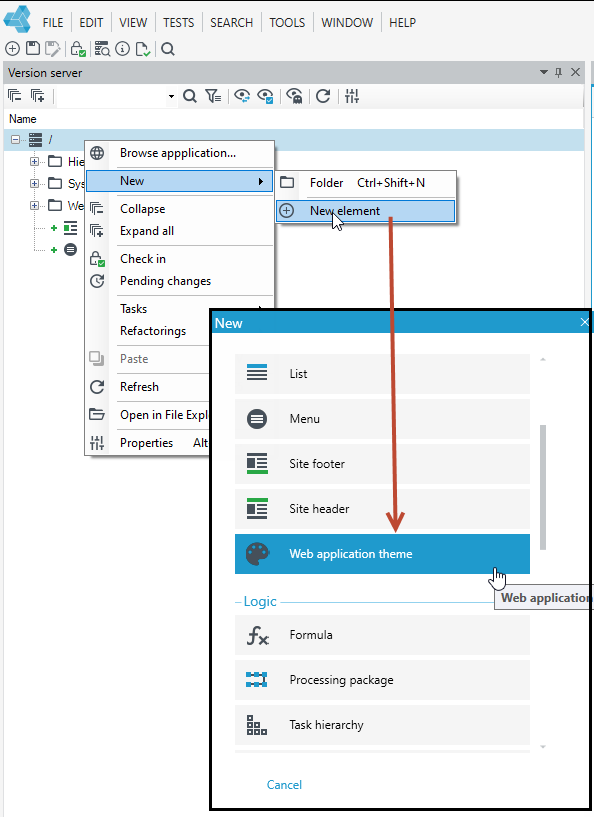This screenshot has width=594, height=817.
Task: Pick 'Processing package' in the New dialog
Action: [382, 680]
